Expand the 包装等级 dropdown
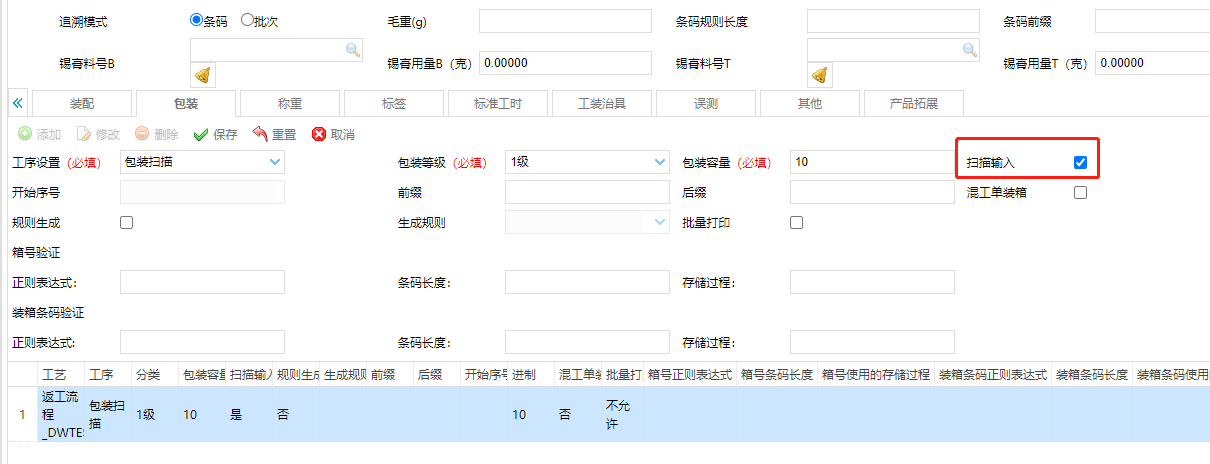Image resolution: width=1210 pixels, height=464 pixels. click(659, 162)
